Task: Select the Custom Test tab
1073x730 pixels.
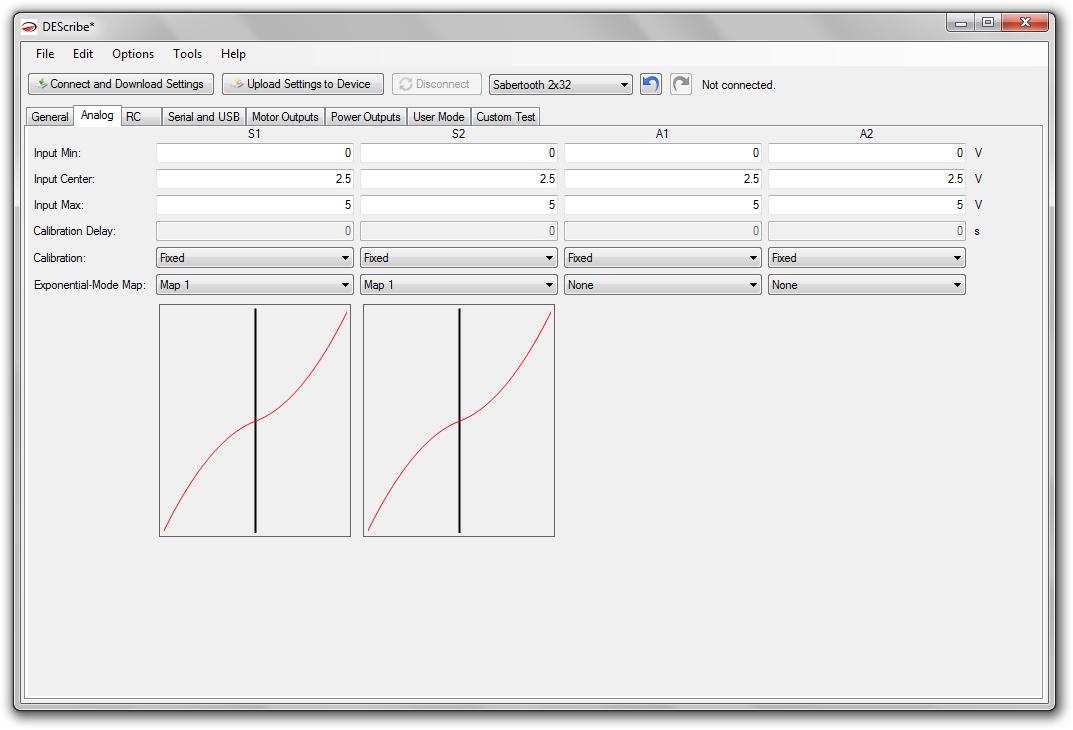Action: (506, 117)
